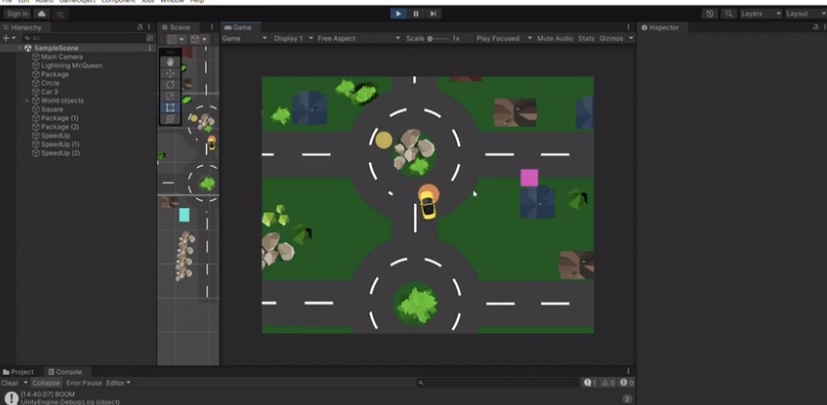Open the Layers dropdown
Viewport: 827px width, 405px height.
coord(761,14)
